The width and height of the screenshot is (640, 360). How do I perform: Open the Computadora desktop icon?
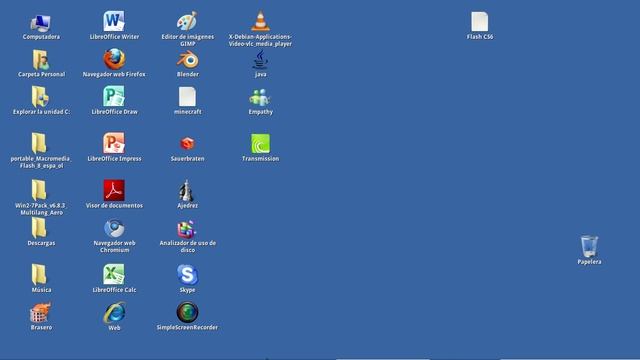pos(40,24)
